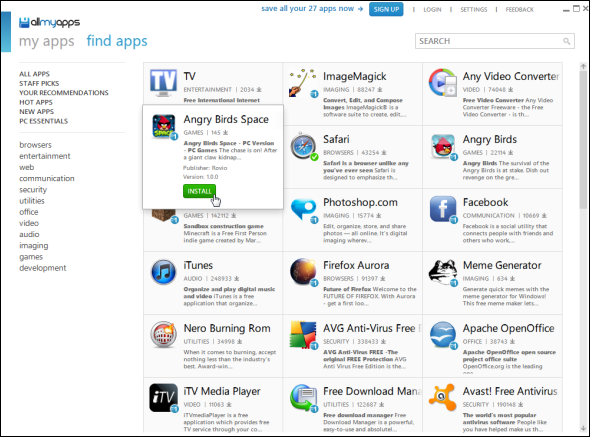The width and height of the screenshot is (590, 437).
Task: Click the FEEDBACK link
Action: [520, 9]
